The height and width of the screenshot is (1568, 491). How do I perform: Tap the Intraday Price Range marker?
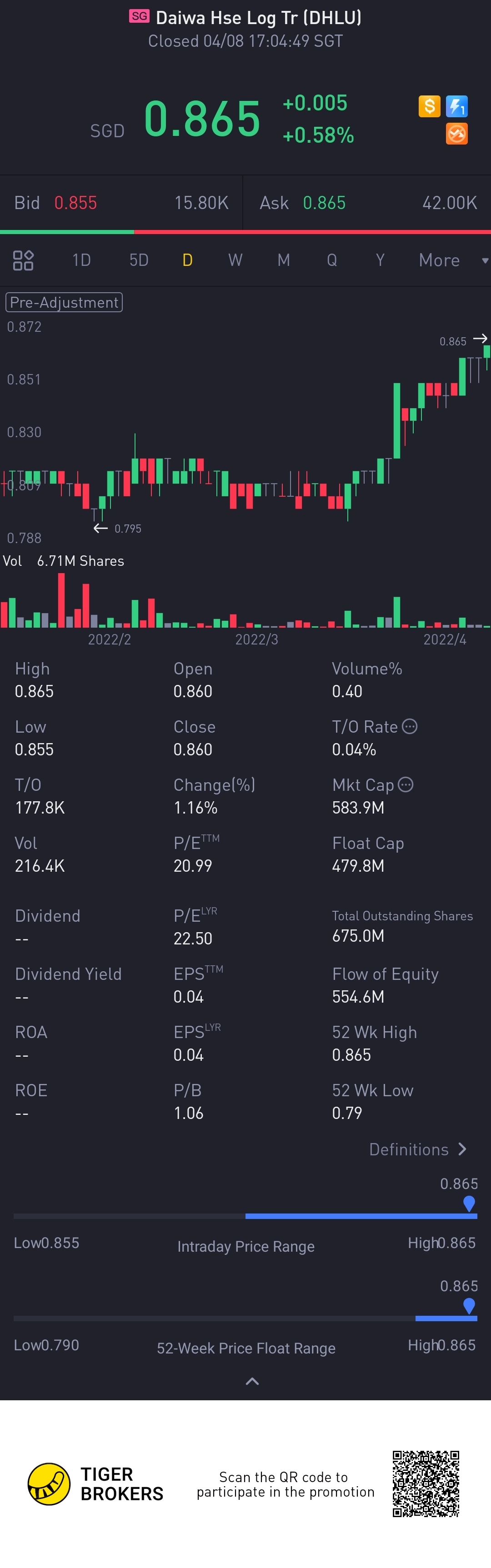pos(469,1203)
